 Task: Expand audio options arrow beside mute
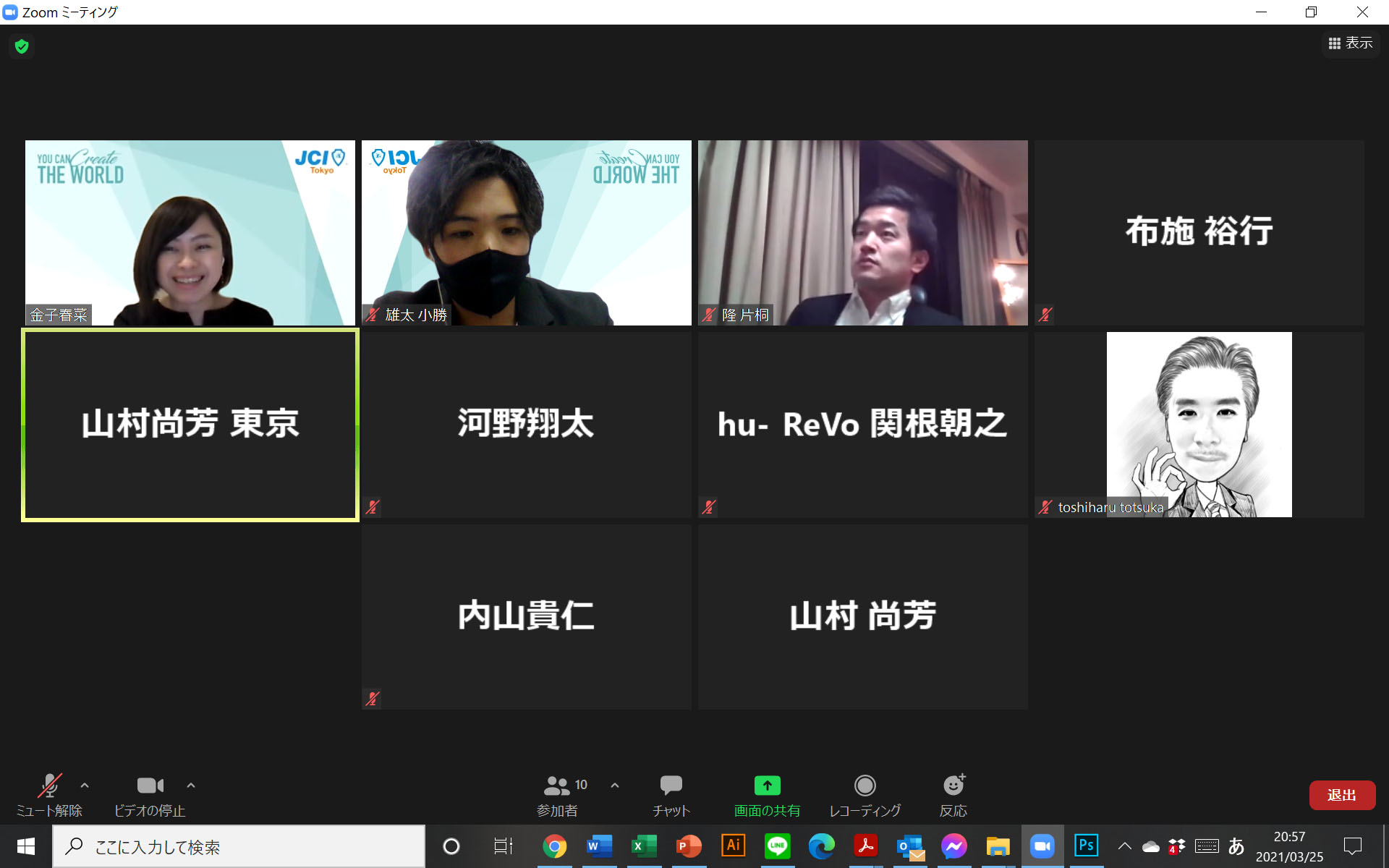pos(85,786)
